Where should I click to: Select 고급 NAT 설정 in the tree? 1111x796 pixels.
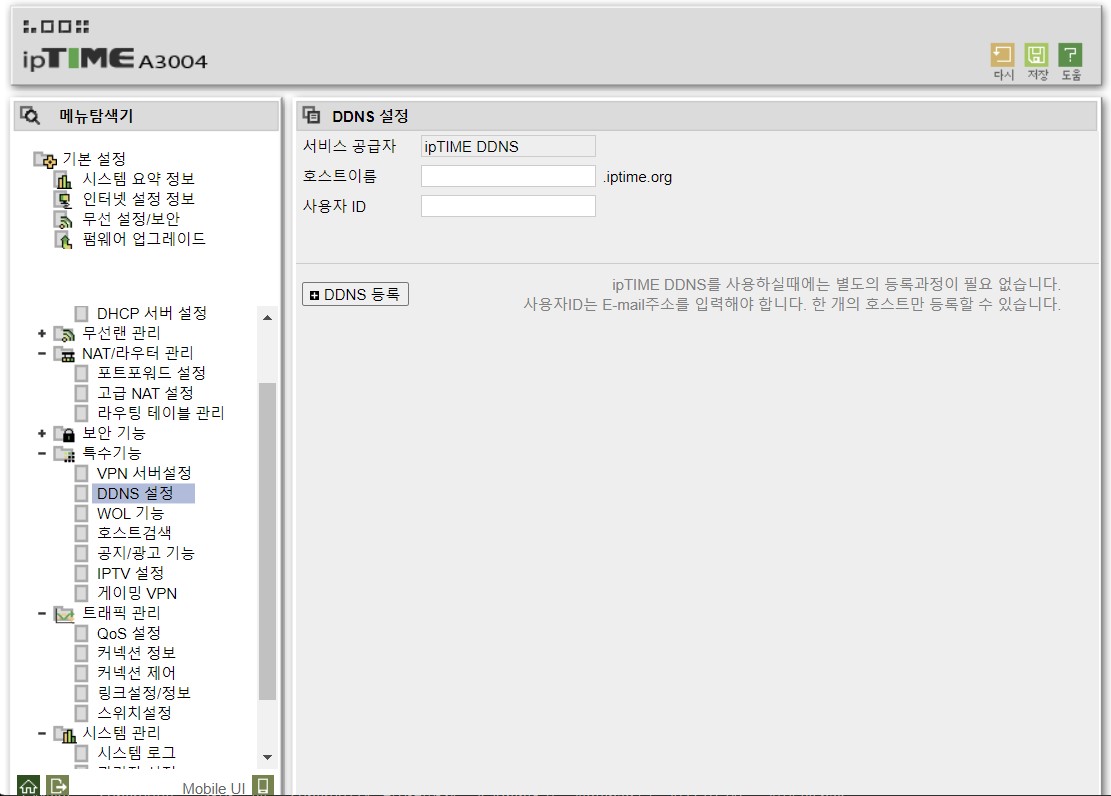coord(145,393)
